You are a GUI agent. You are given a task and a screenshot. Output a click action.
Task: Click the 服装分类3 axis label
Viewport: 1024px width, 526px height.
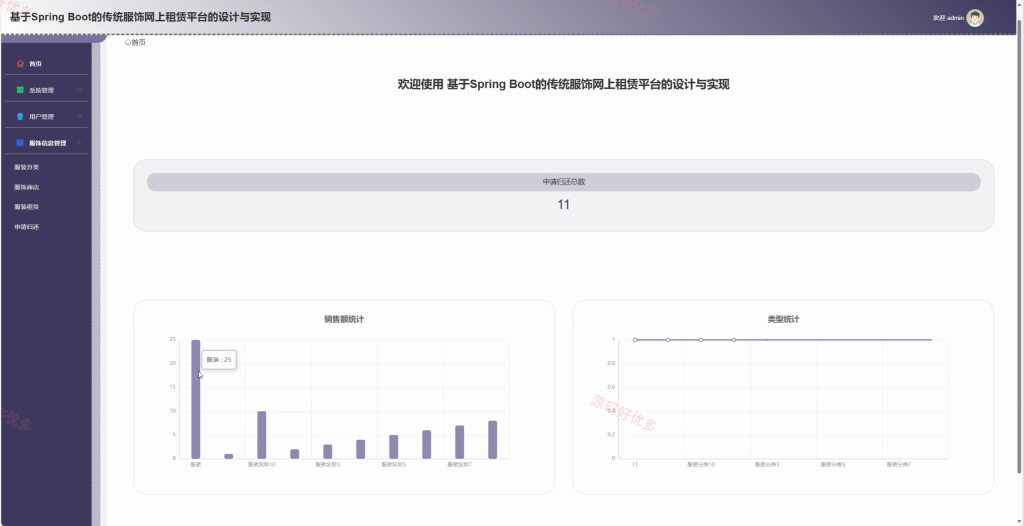coord(767,465)
